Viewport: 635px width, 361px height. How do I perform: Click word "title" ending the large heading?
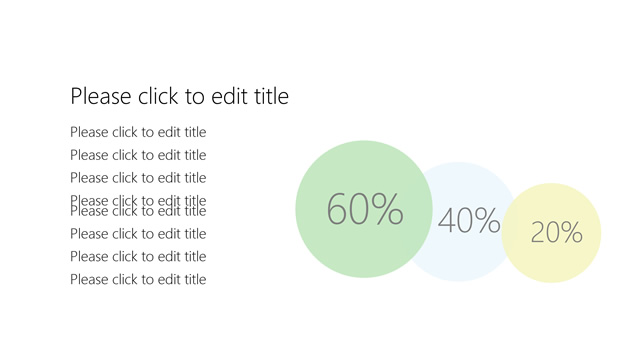(x=271, y=96)
